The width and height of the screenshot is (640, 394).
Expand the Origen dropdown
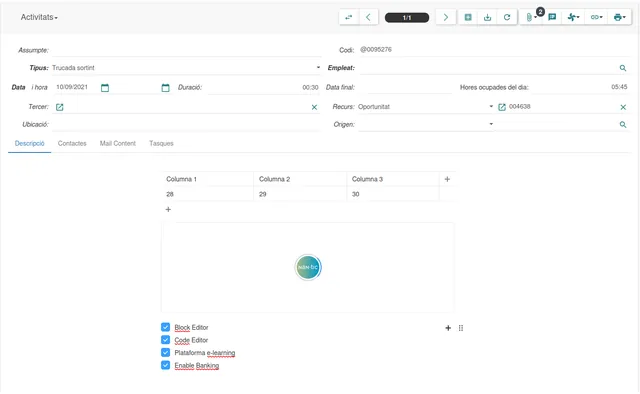click(491, 124)
